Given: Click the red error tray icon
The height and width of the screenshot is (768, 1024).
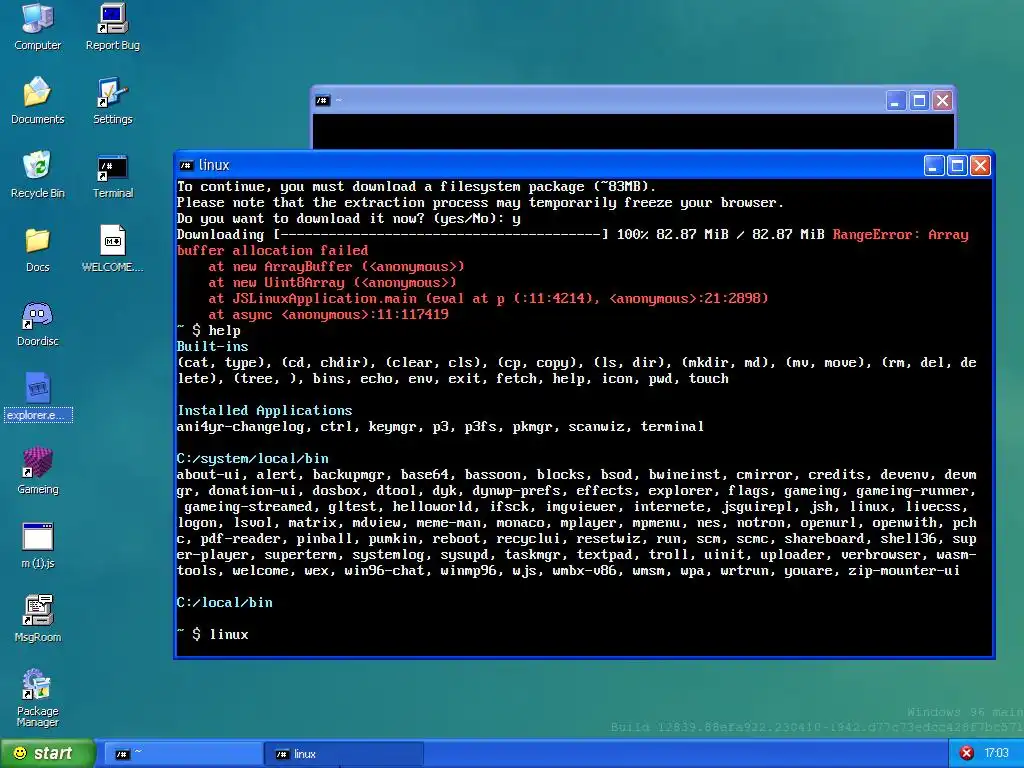Looking at the screenshot, I should [967, 753].
